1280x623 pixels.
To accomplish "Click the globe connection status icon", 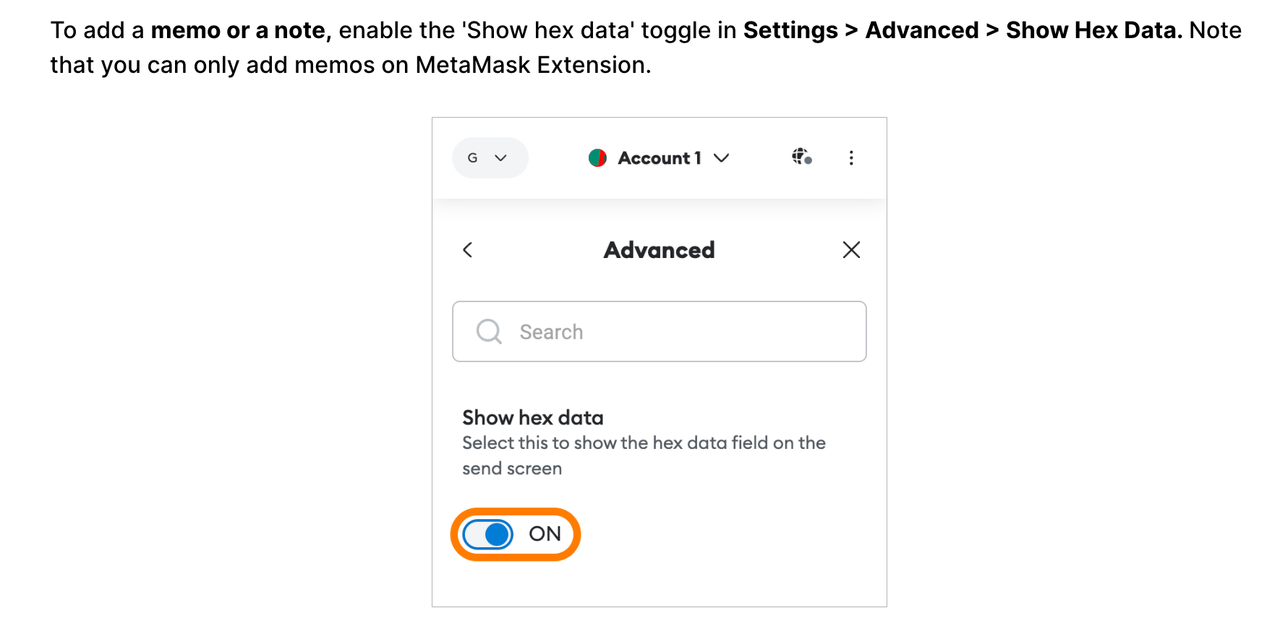I will click(x=801, y=157).
